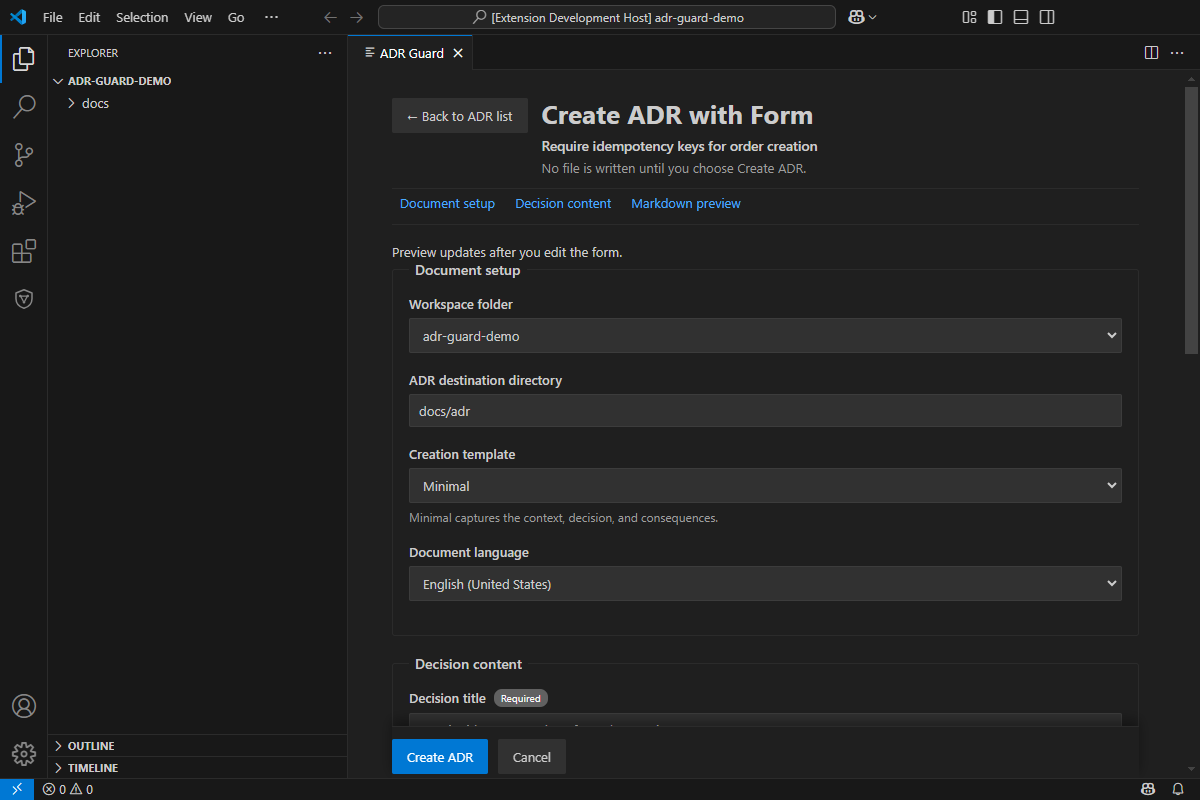The width and height of the screenshot is (1200, 800).
Task: Open the Workspace folder dropdown
Action: pyautogui.click(x=765, y=336)
